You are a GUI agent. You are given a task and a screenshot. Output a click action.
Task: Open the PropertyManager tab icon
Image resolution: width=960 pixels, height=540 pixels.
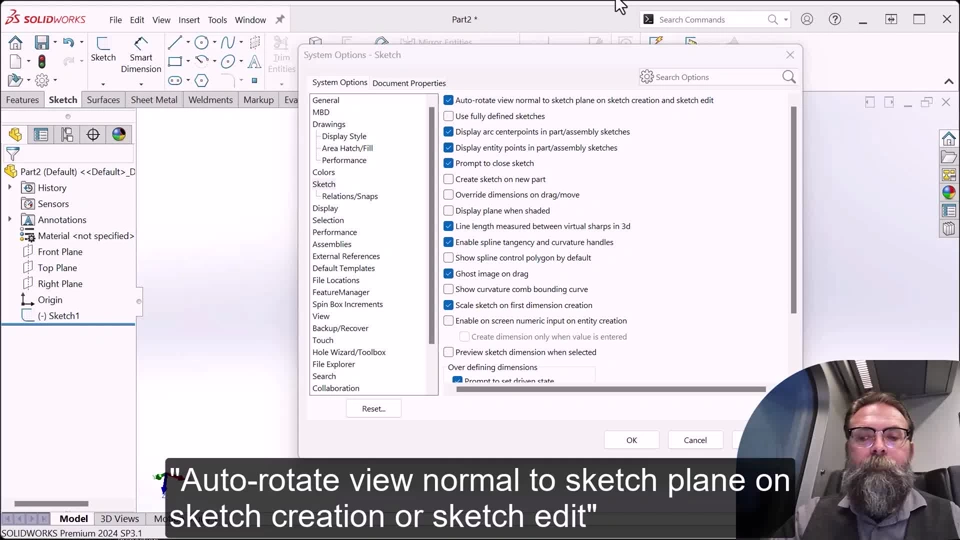[x=41, y=134]
